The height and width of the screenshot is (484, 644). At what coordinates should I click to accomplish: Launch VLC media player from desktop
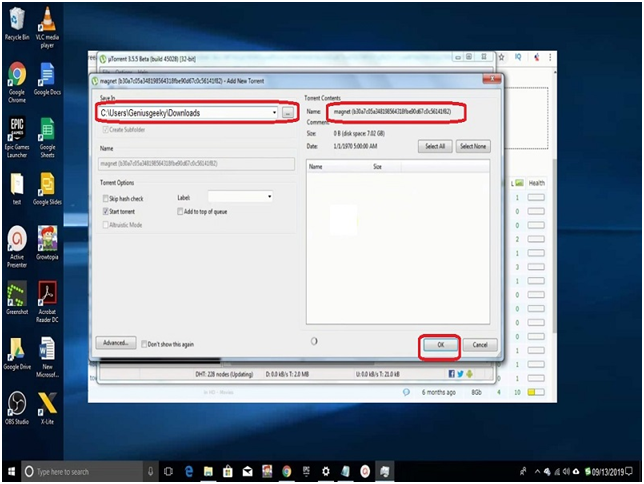click(47, 28)
